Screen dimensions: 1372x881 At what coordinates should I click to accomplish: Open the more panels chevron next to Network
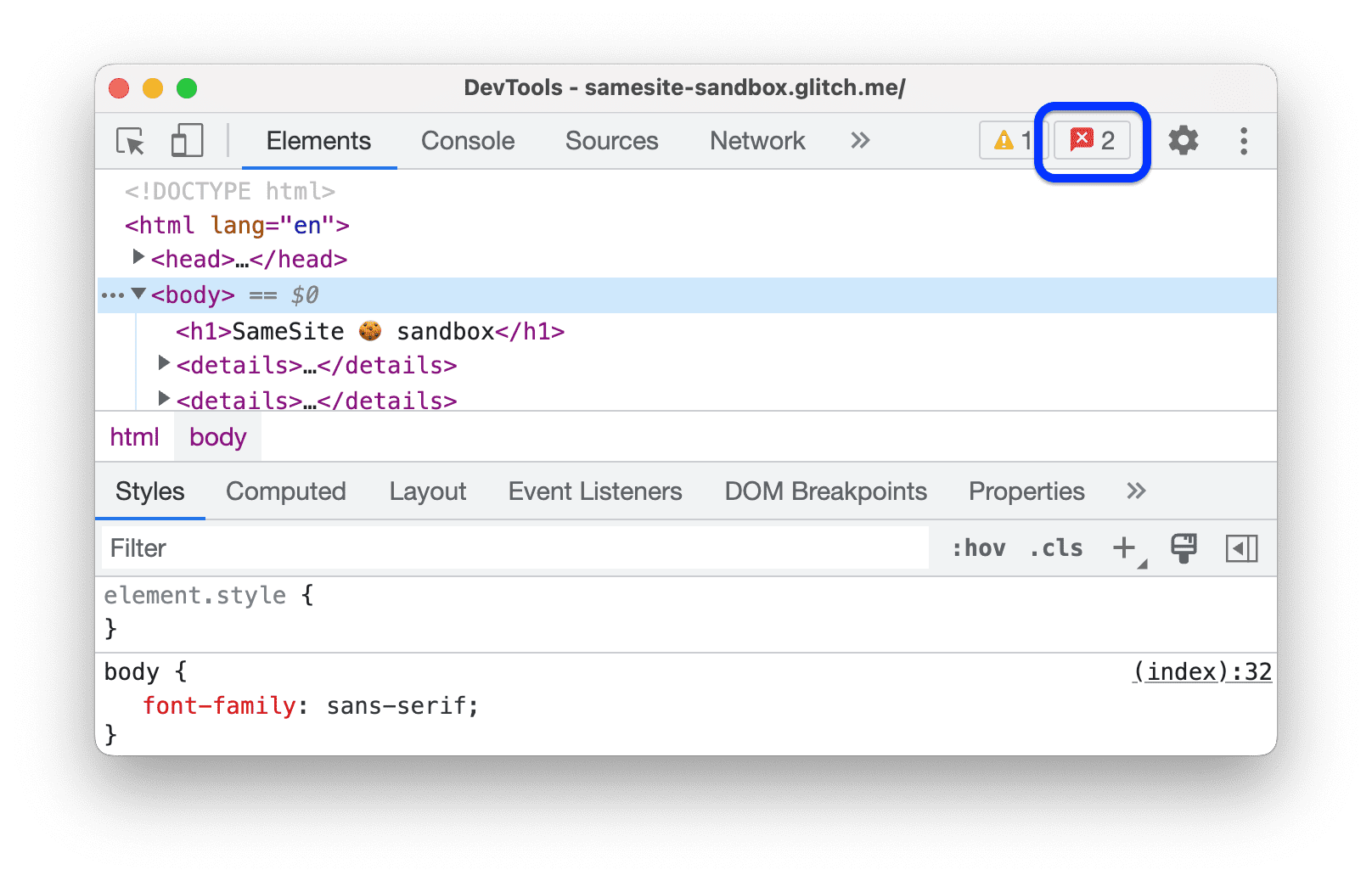[x=859, y=141]
